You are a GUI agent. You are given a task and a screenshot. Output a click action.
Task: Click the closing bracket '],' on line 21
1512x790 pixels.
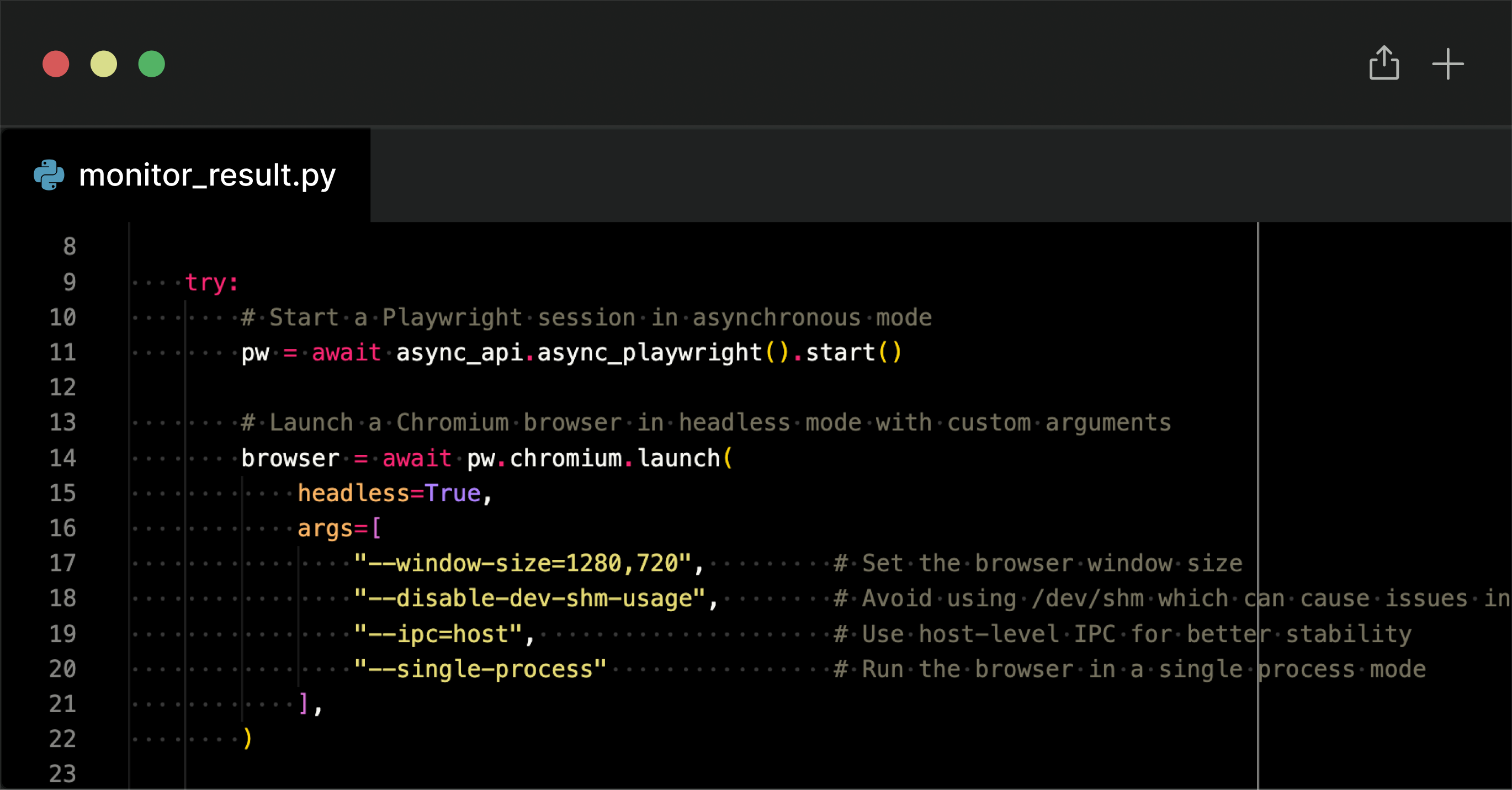[x=310, y=704]
